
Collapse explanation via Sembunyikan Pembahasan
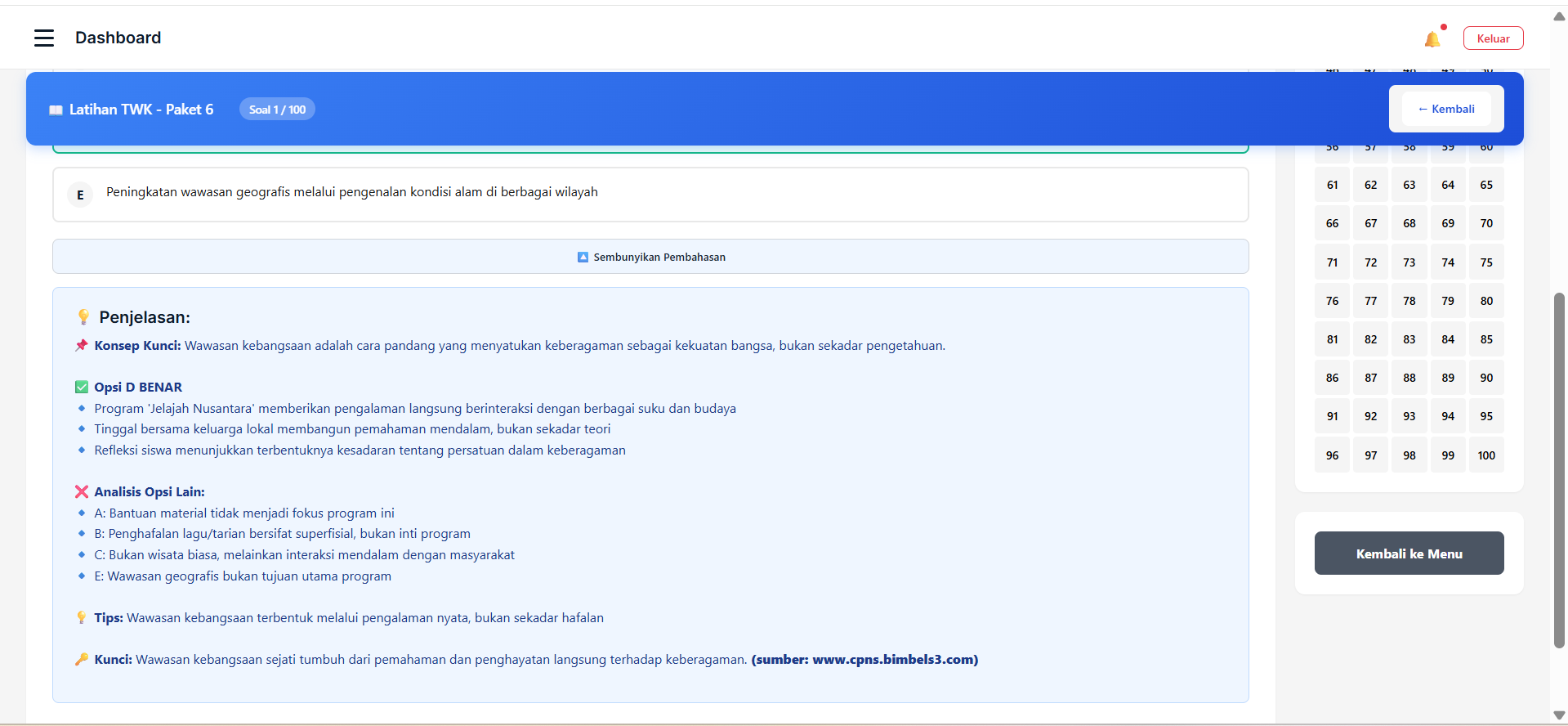(650, 257)
